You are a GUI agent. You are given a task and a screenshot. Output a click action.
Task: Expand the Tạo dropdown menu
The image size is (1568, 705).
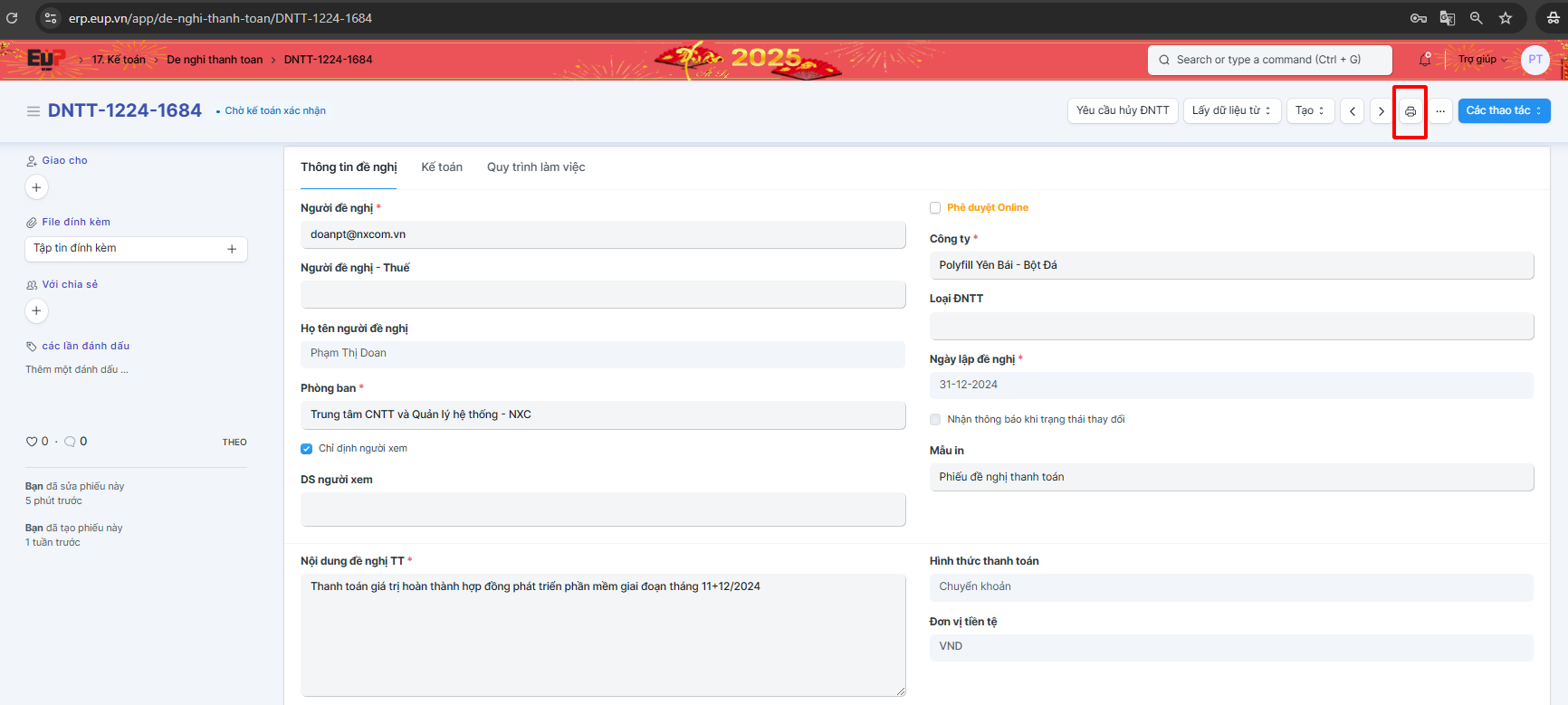click(1310, 111)
